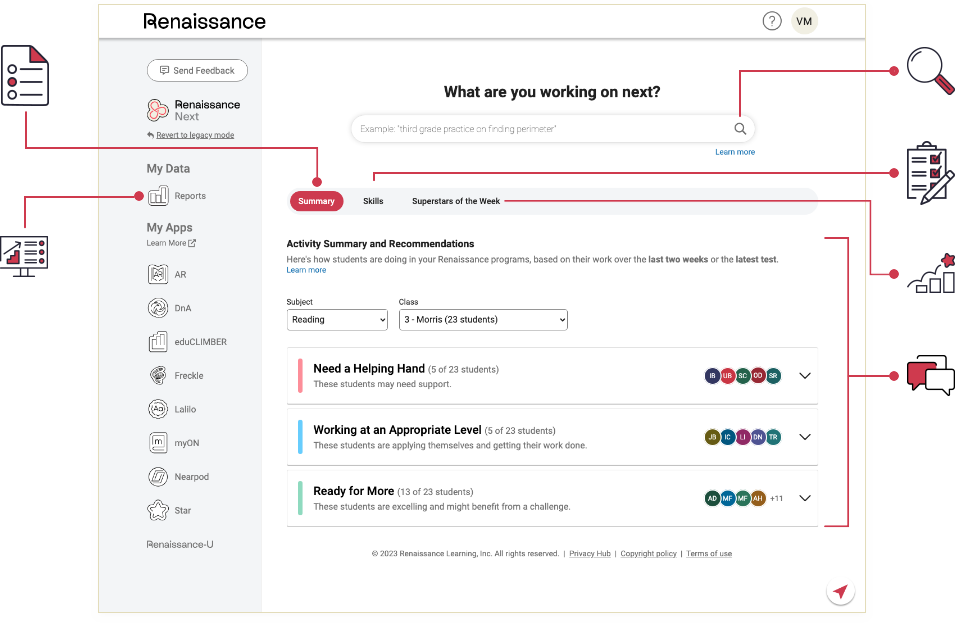Viewport: 955px width, 623px height.
Task: Open the eduCLIMBER app icon
Action: tap(158, 342)
